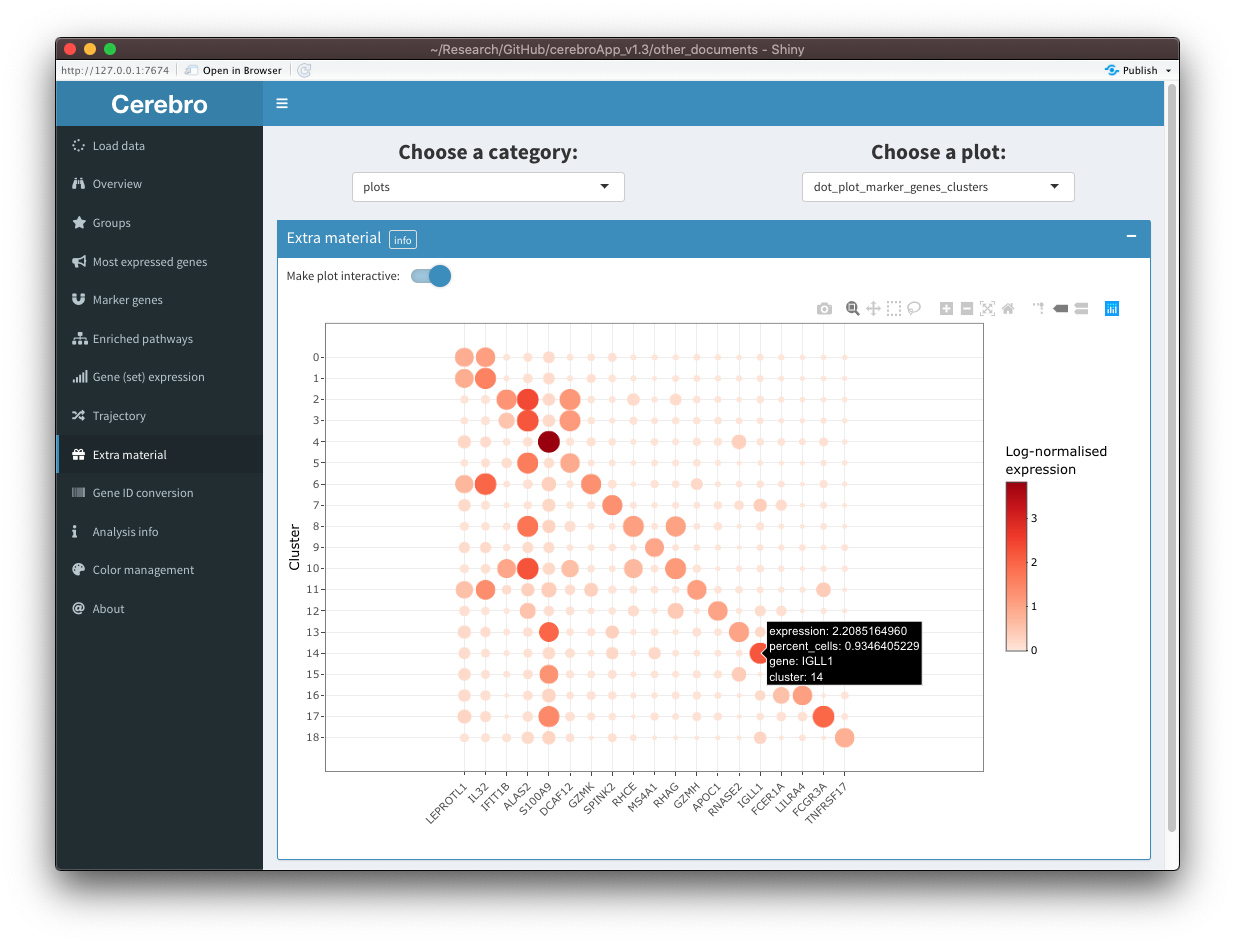This screenshot has height=944, width=1235.
Task: Click the plotly Zoom in button
Action: [946, 309]
